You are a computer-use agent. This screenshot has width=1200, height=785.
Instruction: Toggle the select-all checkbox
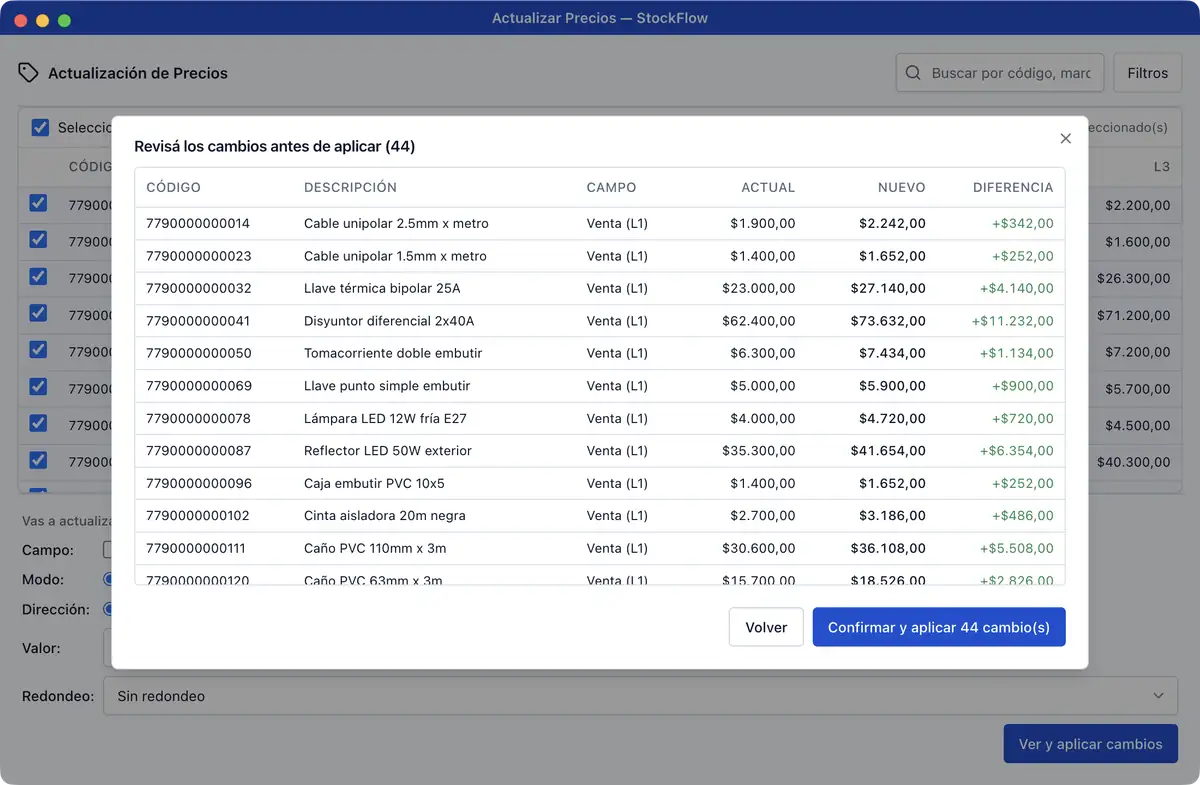click(40, 127)
